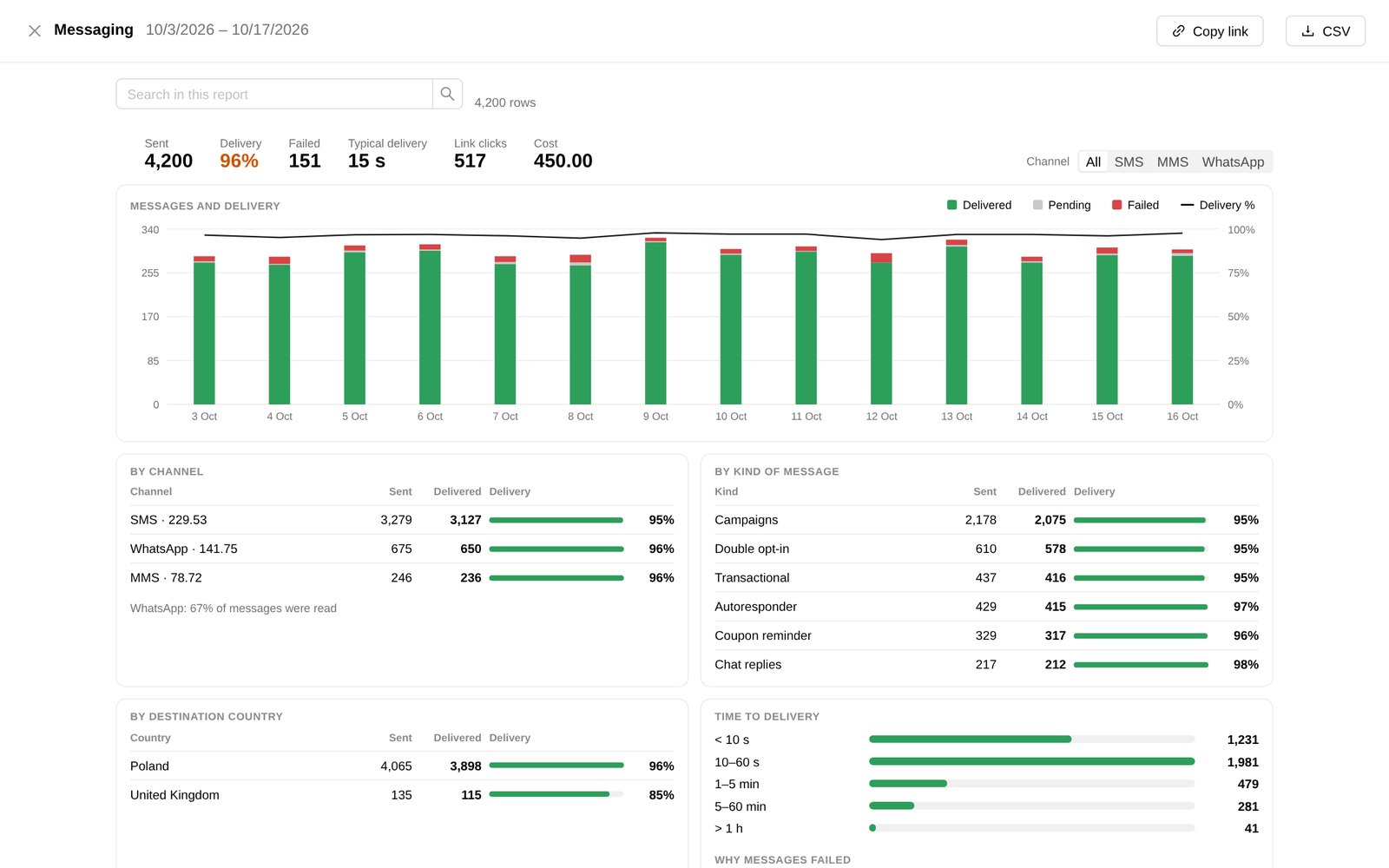Click the Campaigns kind row
Viewport: 1389px width, 868px height.
pyautogui.click(x=986, y=520)
